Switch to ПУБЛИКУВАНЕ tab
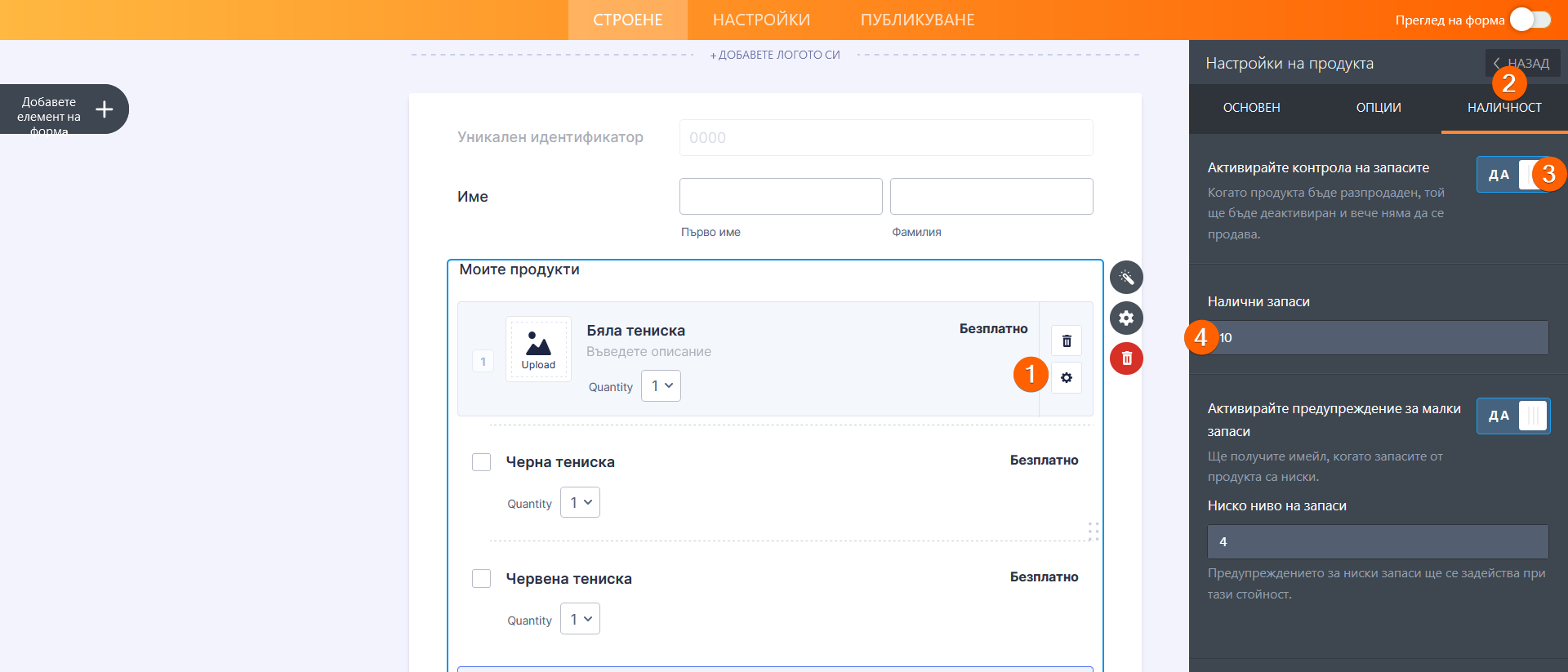Image resolution: width=1568 pixels, height=672 pixels. (917, 20)
